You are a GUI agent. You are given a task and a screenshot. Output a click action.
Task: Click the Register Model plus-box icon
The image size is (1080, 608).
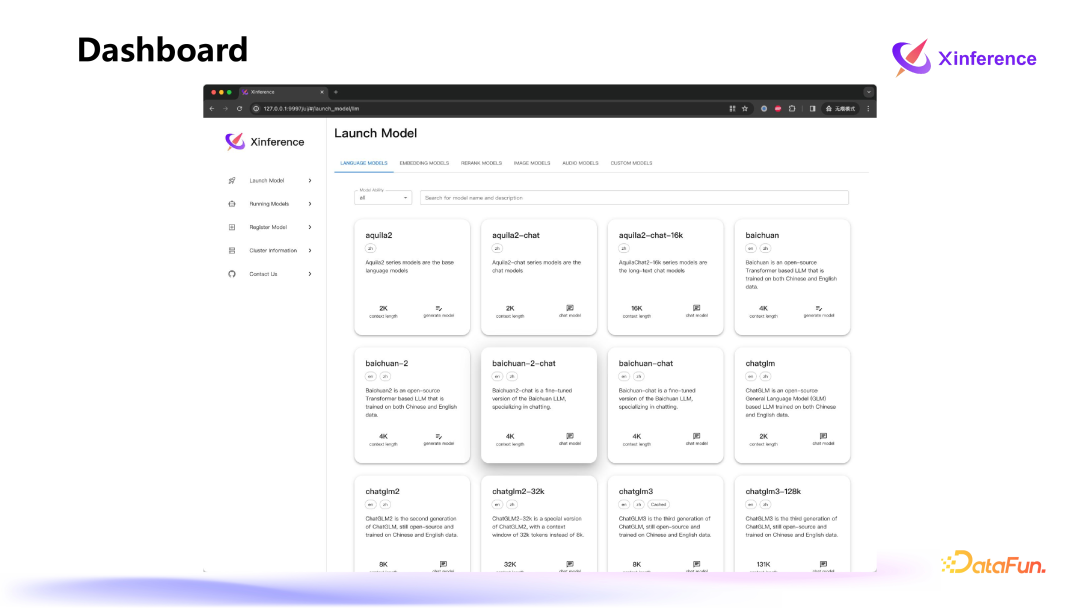[232, 227]
